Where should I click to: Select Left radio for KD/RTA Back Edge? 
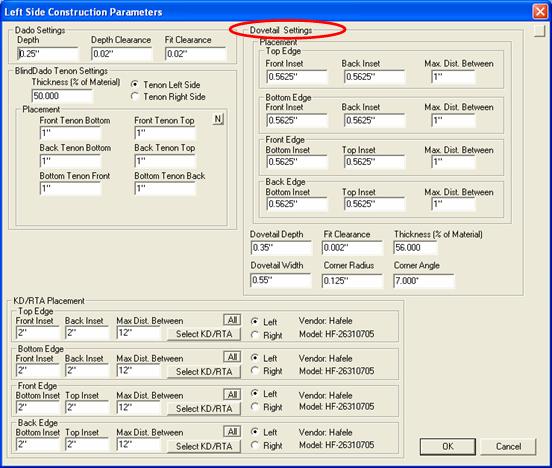255,432
